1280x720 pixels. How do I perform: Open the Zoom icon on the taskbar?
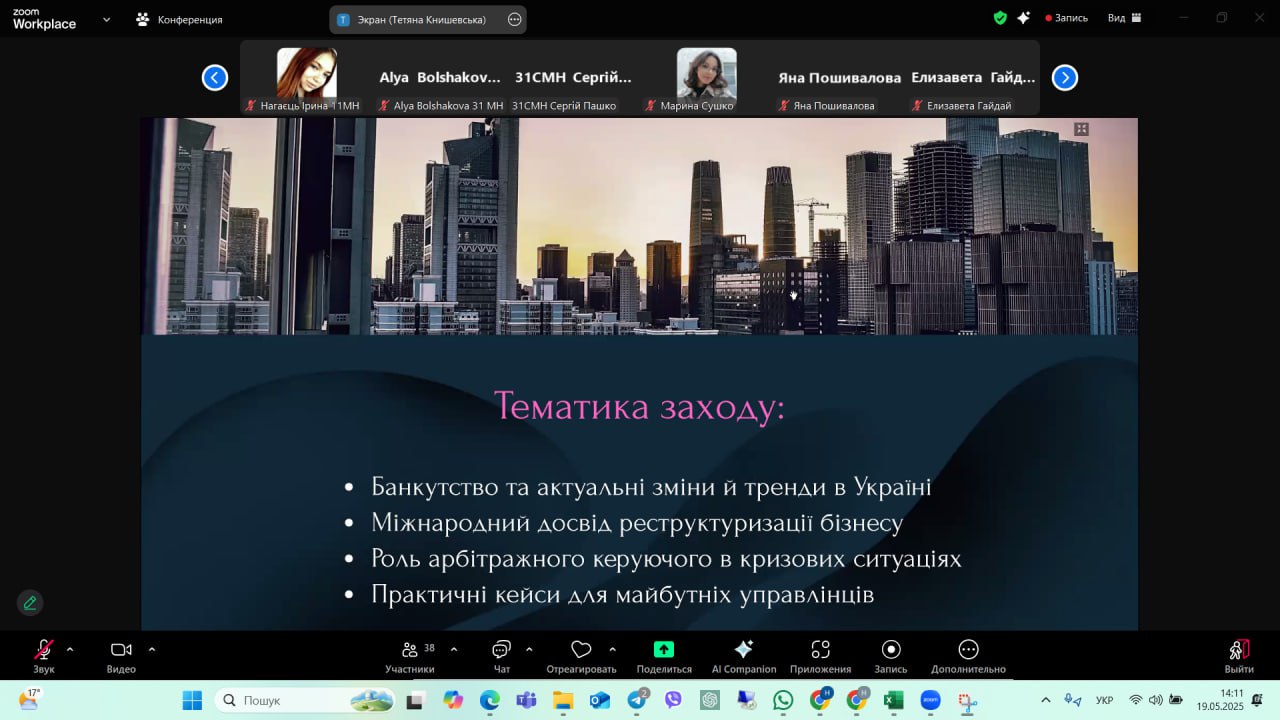coord(930,701)
